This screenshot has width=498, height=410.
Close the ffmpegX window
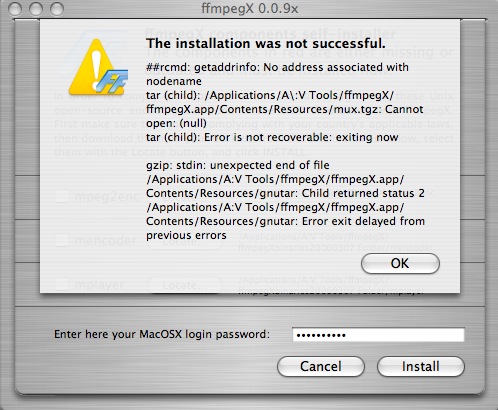point(15,8)
